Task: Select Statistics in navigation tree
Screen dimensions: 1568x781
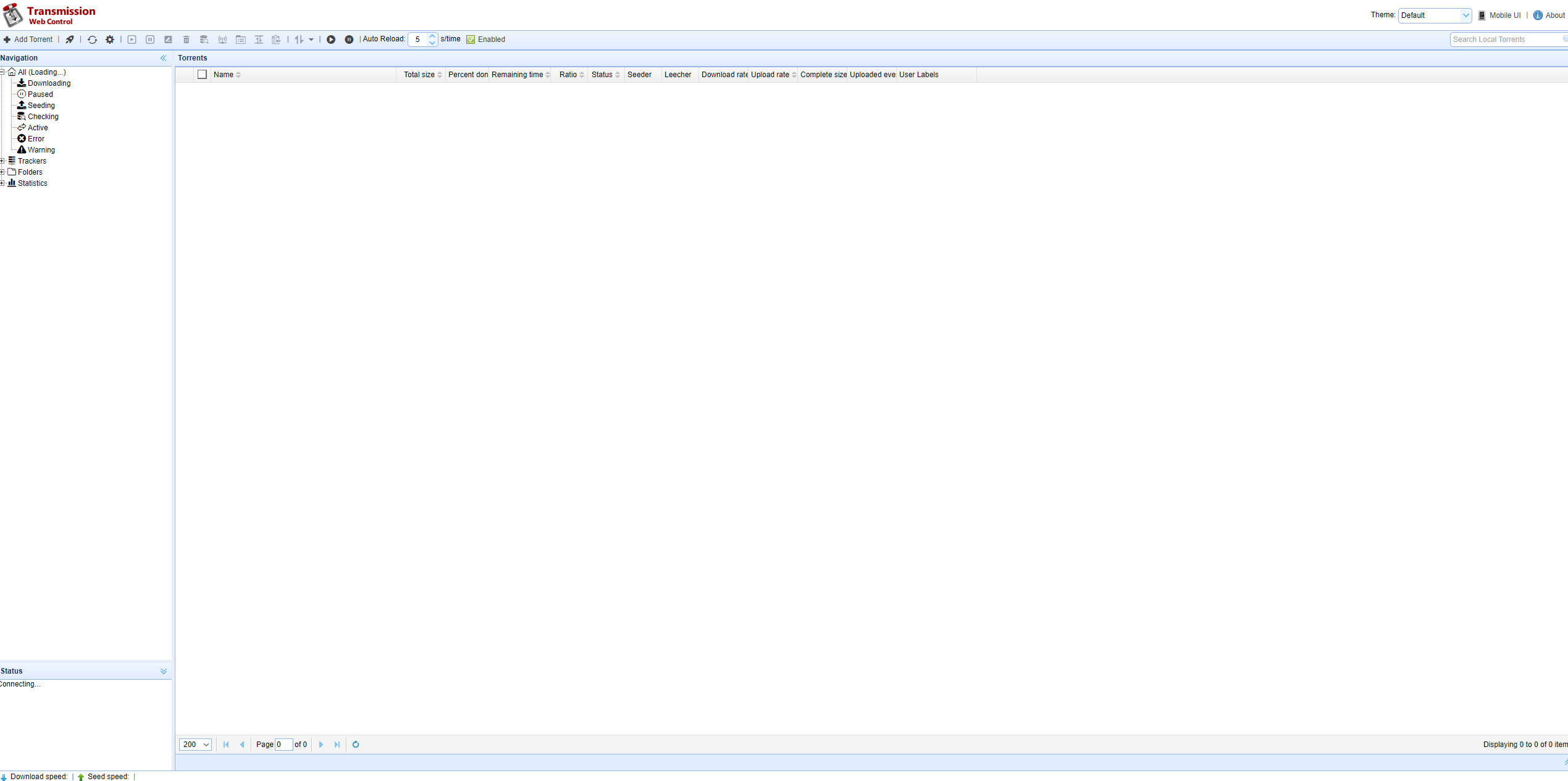Action: coord(32,183)
